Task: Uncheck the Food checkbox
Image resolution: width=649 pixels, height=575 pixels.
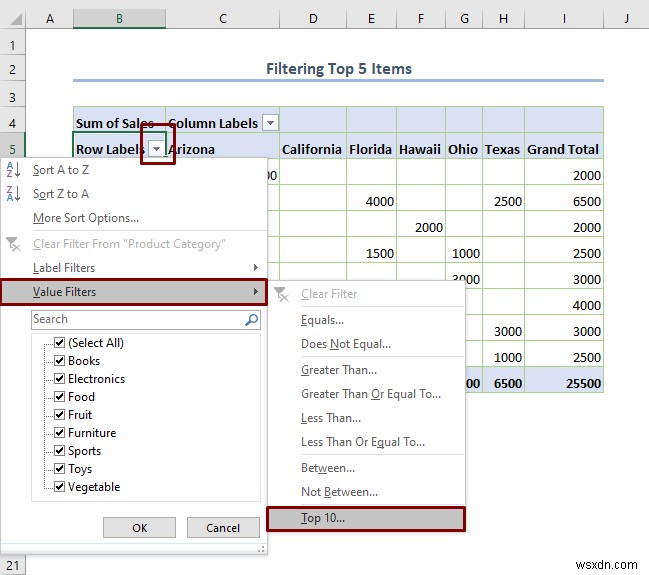Action: (60, 397)
